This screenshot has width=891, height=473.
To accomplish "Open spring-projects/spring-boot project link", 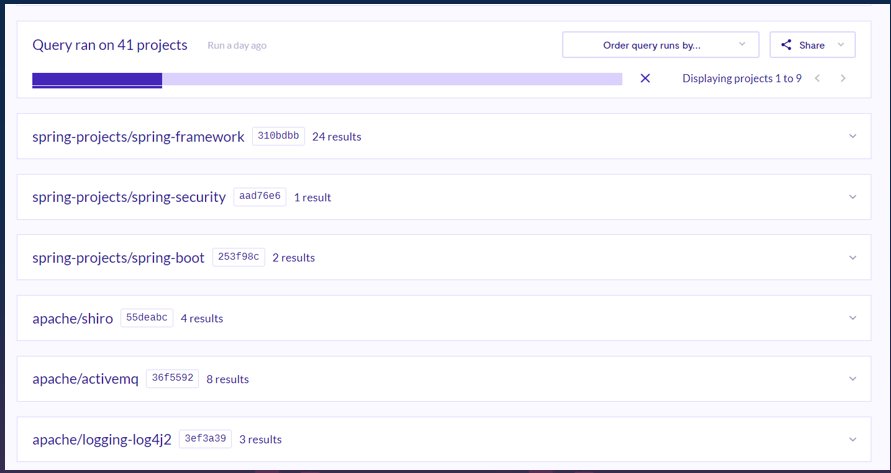I will [x=118, y=258].
